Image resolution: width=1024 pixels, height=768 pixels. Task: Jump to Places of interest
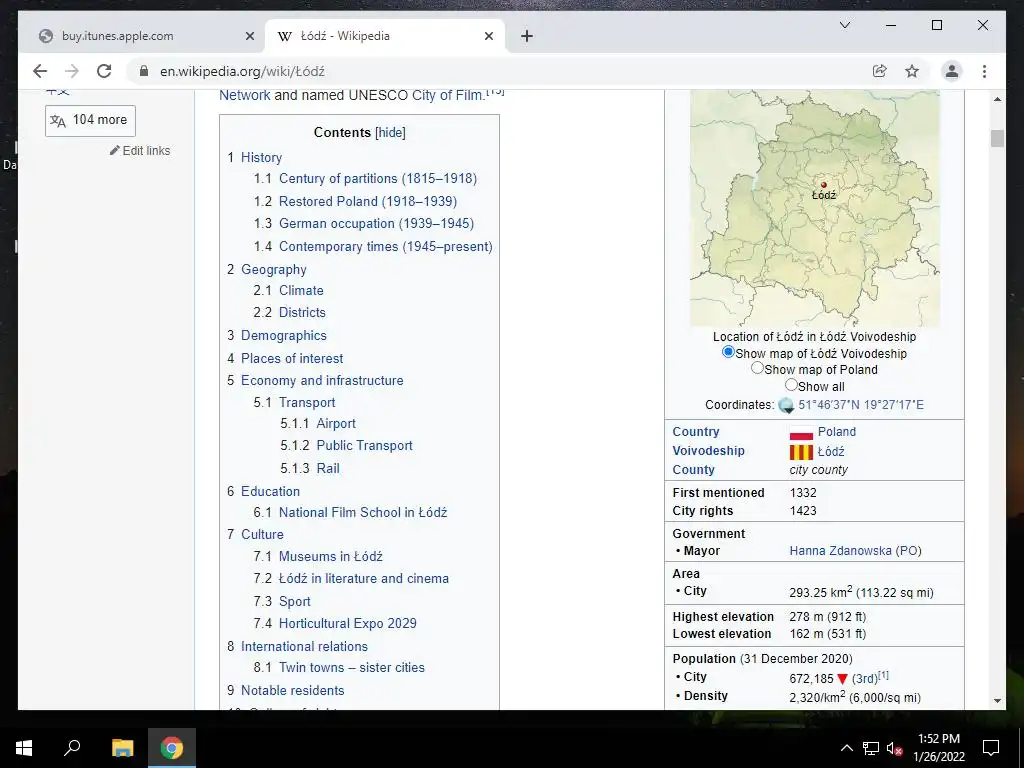[292, 359]
